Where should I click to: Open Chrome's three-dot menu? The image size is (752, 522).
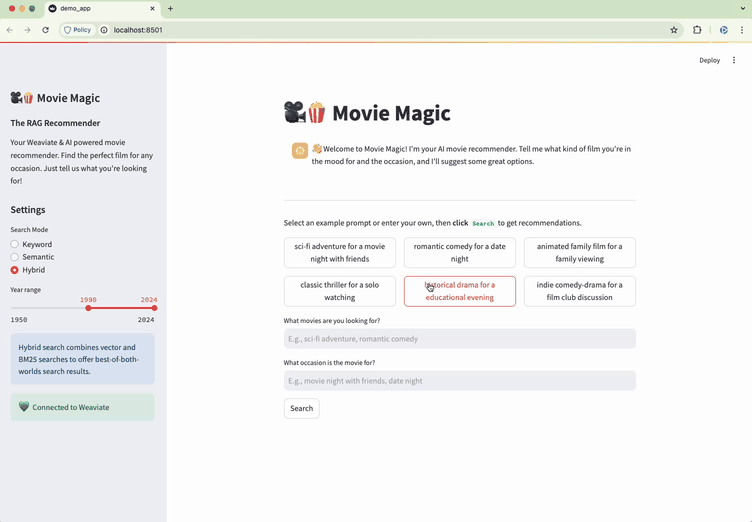(741, 30)
